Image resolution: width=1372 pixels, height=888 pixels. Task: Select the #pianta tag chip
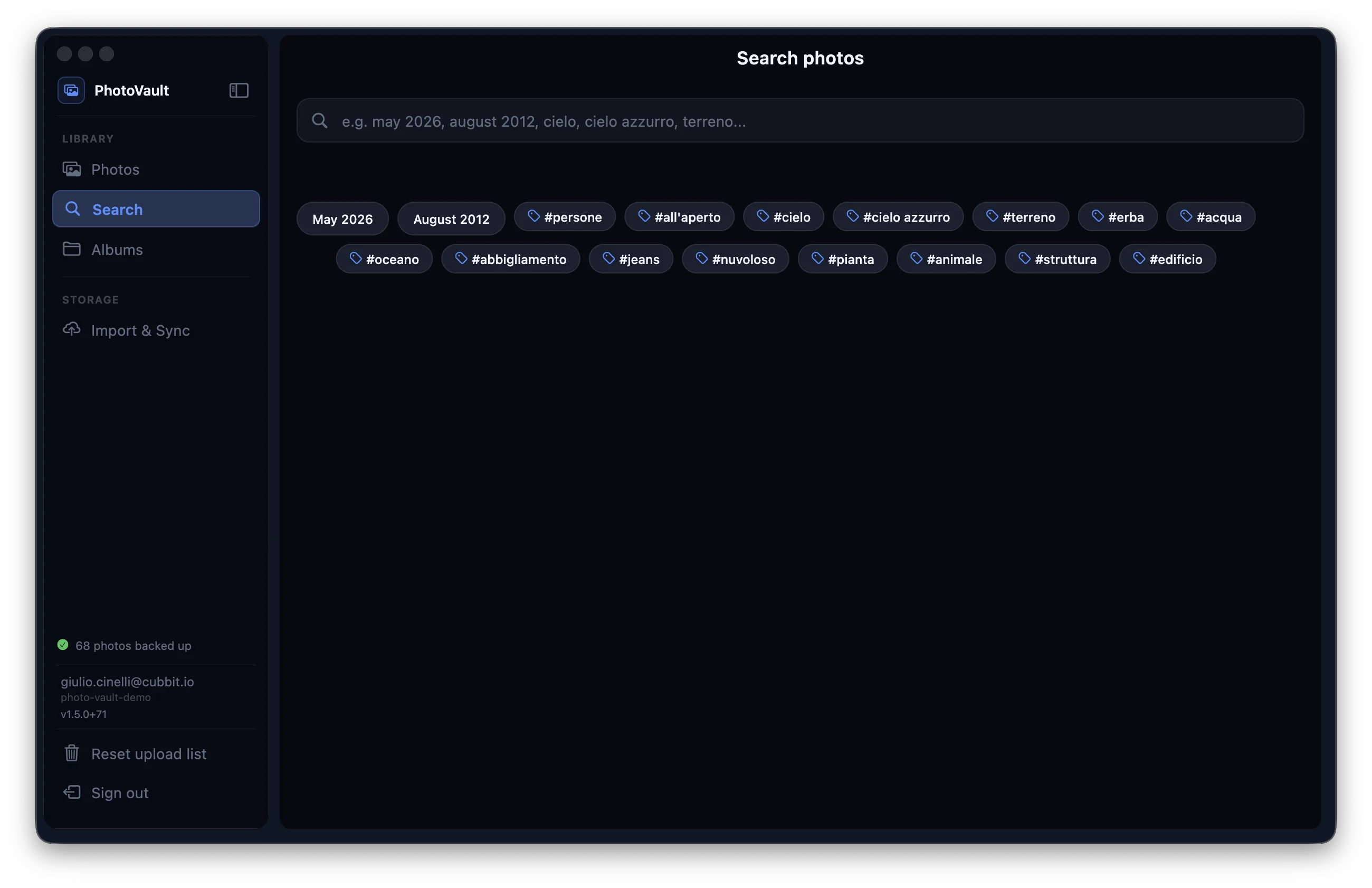point(843,258)
